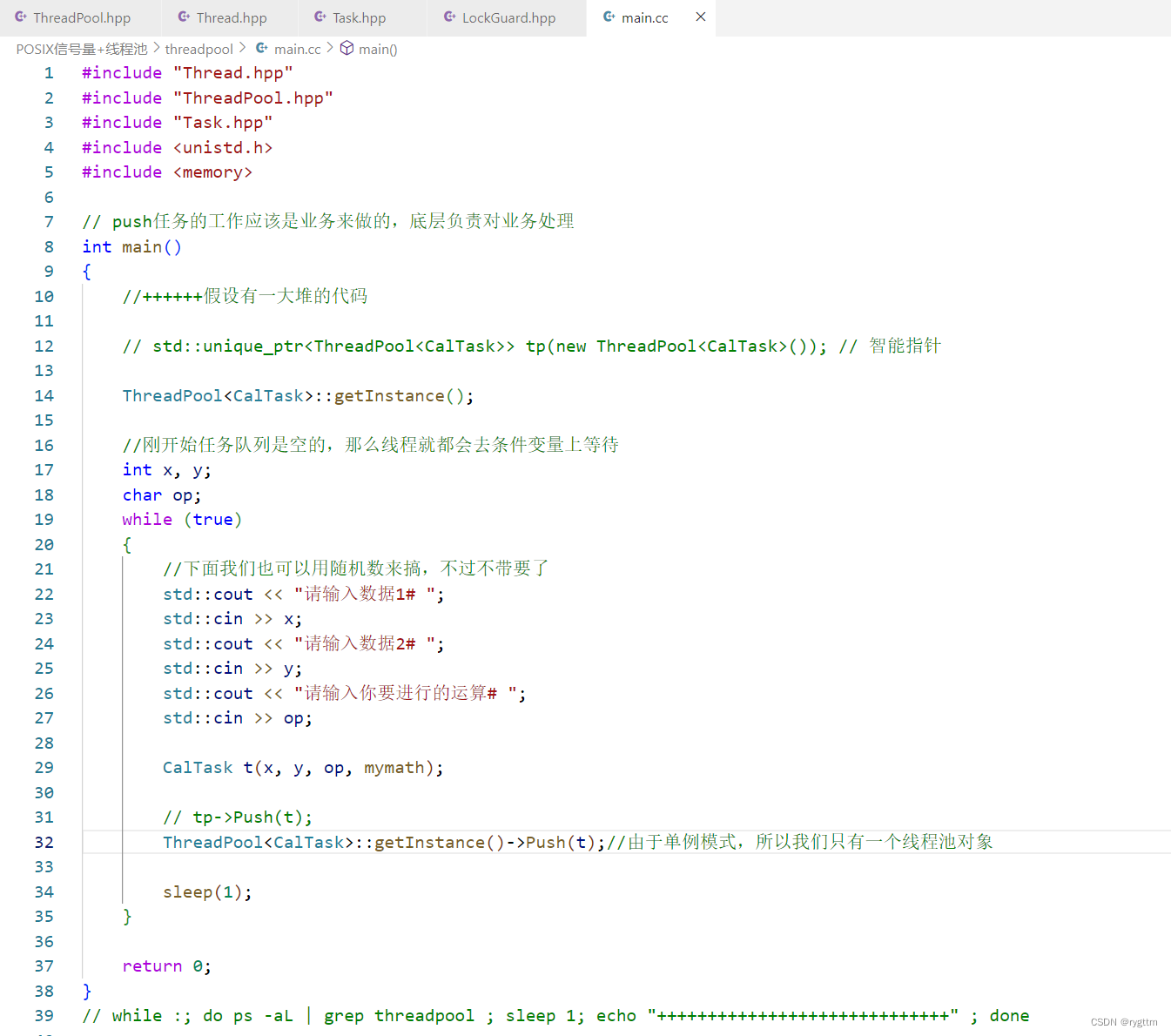
Task: Click line number 32 in the gutter
Action: pyautogui.click(x=44, y=843)
